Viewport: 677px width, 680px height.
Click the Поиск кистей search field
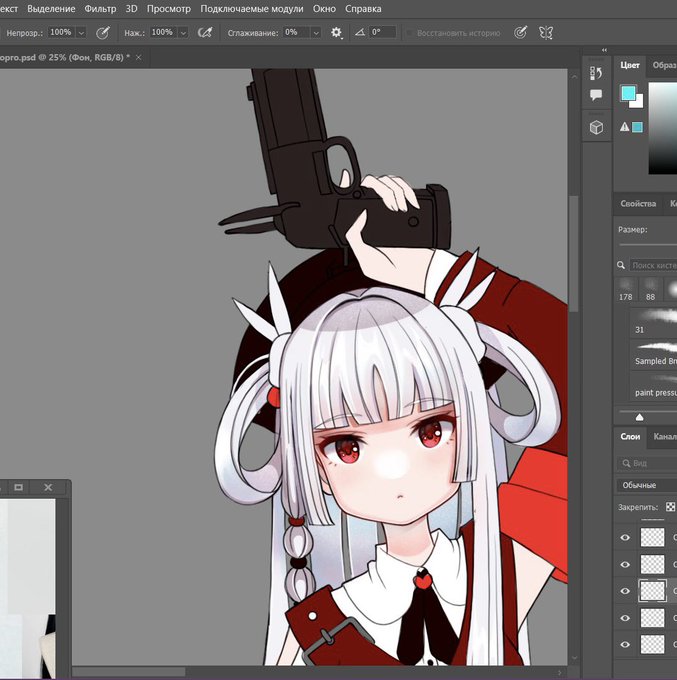click(x=653, y=265)
